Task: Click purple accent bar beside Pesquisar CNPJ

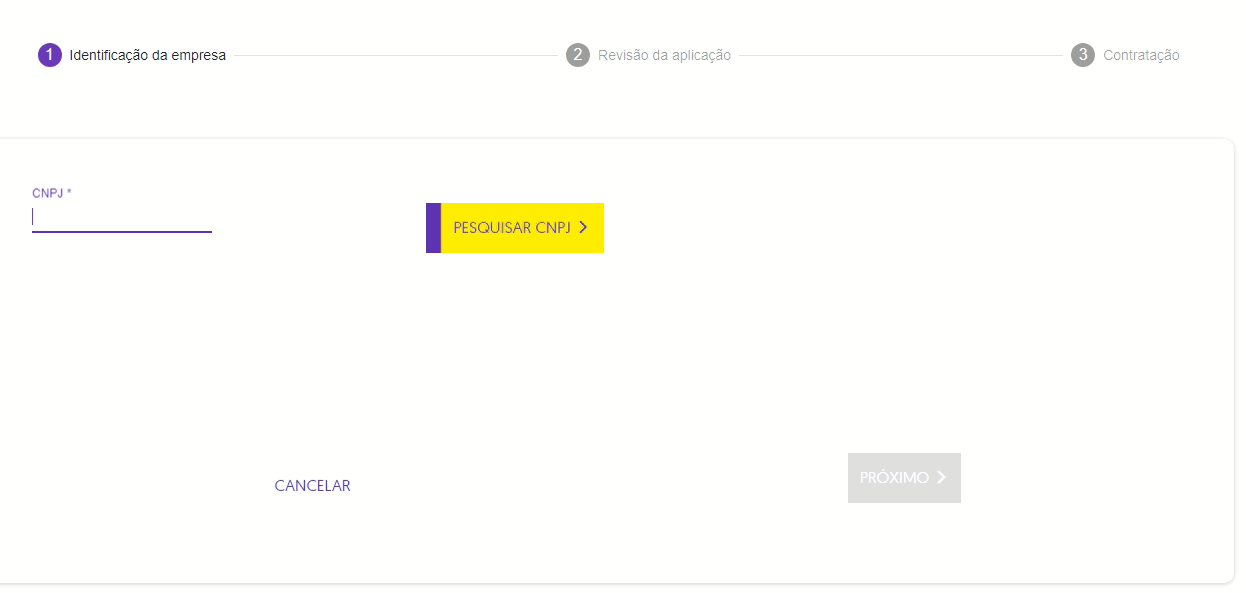Action: point(433,228)
